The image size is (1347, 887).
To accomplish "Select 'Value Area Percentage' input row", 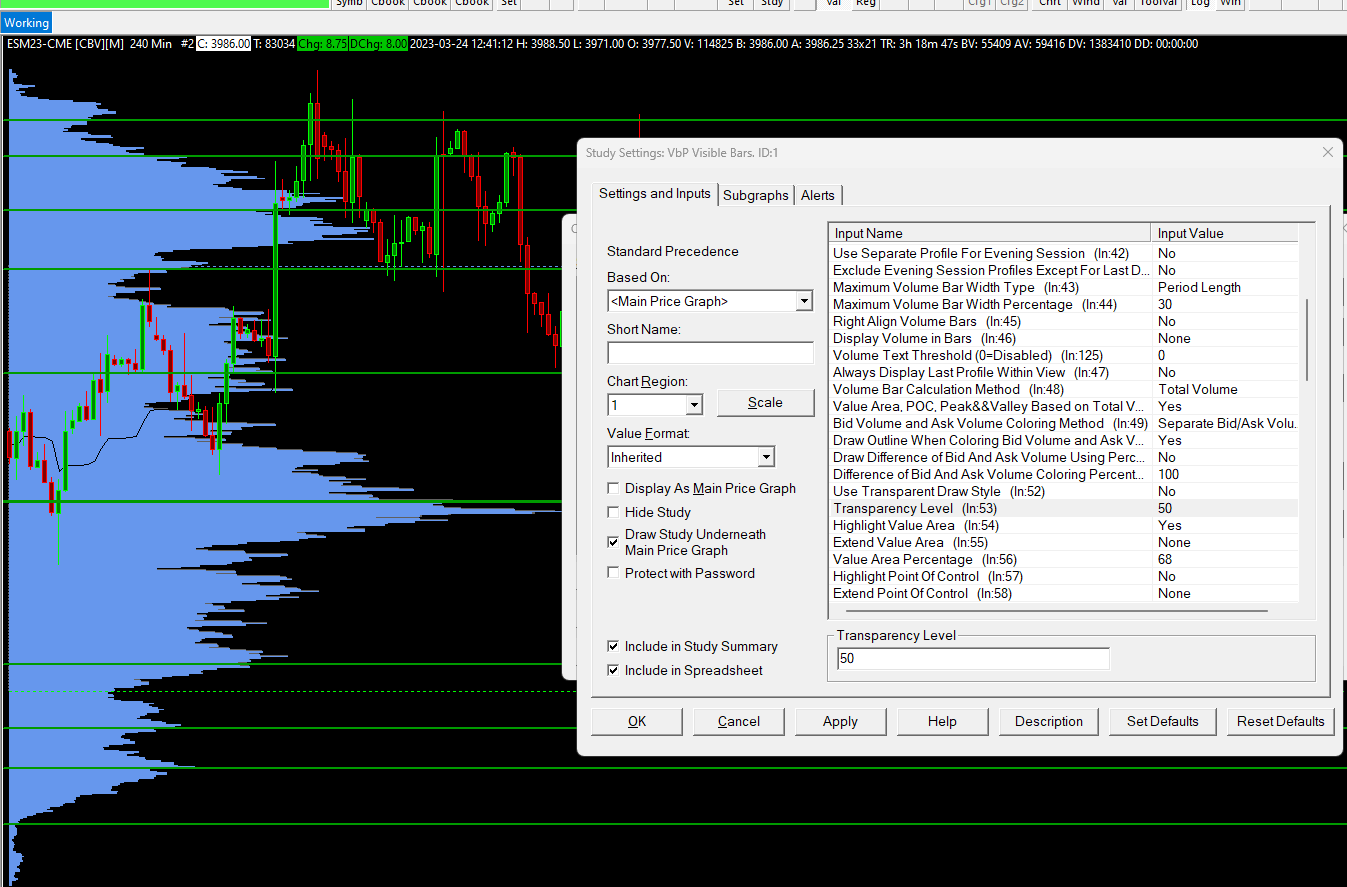I will point(1064,559).
